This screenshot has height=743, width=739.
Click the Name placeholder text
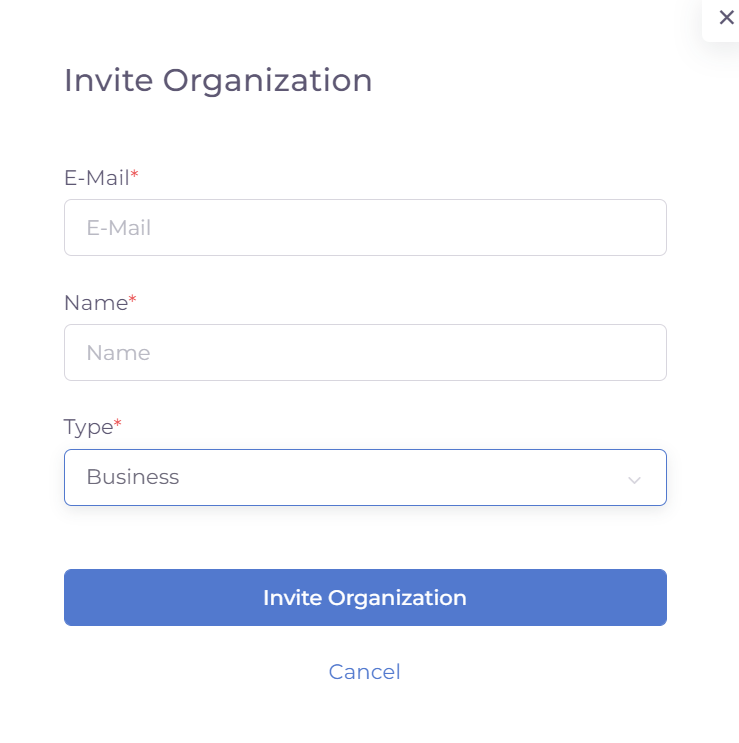[118, 353]
